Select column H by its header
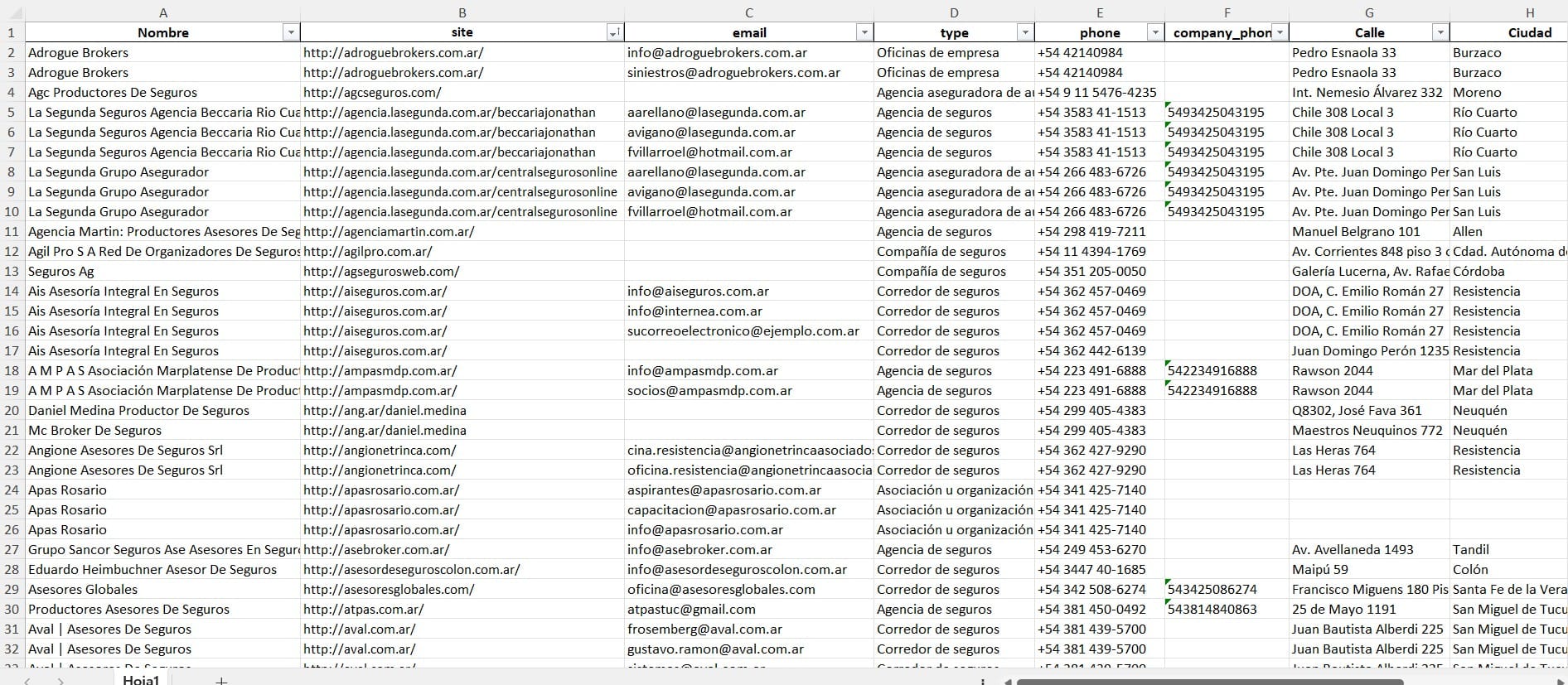The image size is (1568, 685). (1508, 12)
